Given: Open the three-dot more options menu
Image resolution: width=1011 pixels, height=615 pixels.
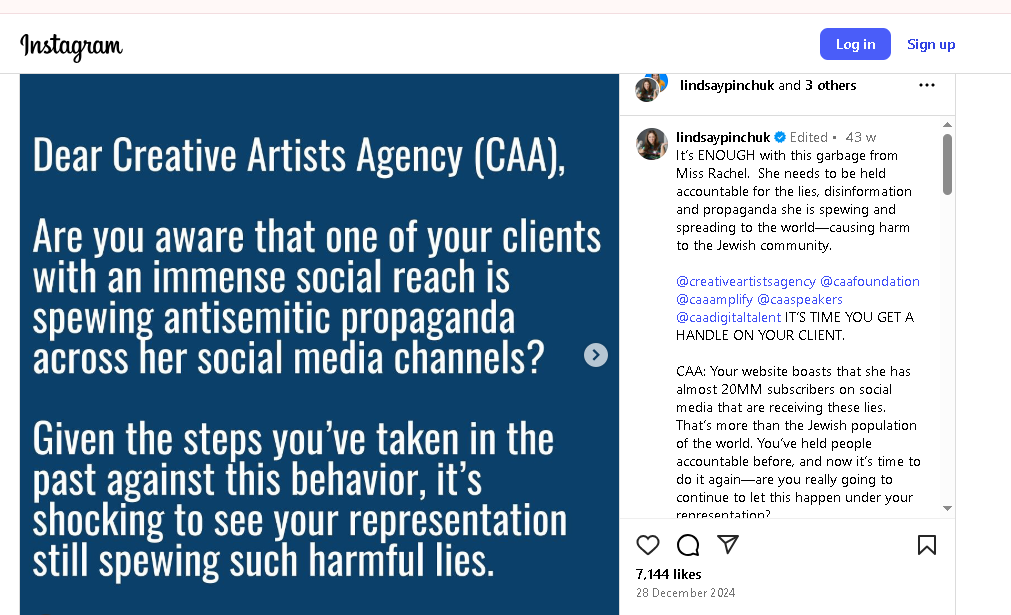Looking at the screenshot, I should pyautogui.click(x=927, y=85).
